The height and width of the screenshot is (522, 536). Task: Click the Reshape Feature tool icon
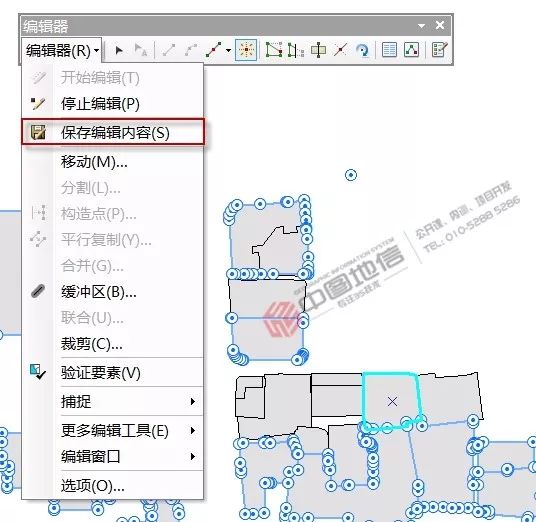[x=296, y=51]
